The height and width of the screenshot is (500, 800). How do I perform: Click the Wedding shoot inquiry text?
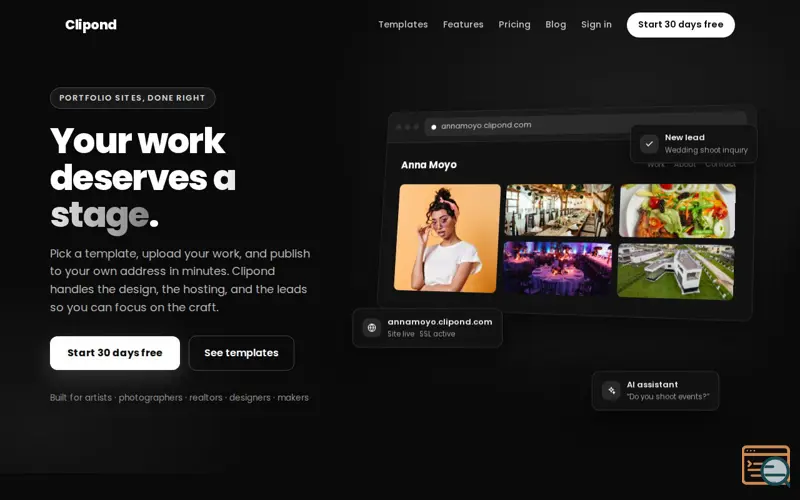click(x=706, y=150)
